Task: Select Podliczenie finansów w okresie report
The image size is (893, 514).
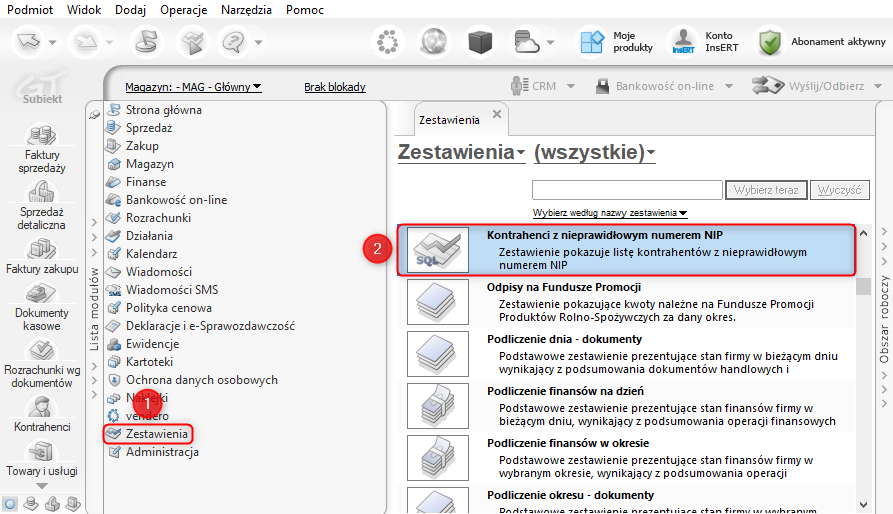Action: tap(626, 458)
